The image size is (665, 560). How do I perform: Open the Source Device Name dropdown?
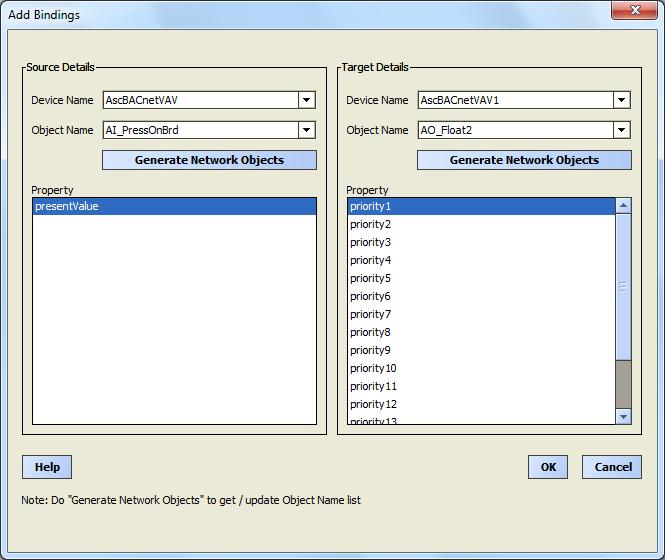pyautogui.click(x=307, y=100)
